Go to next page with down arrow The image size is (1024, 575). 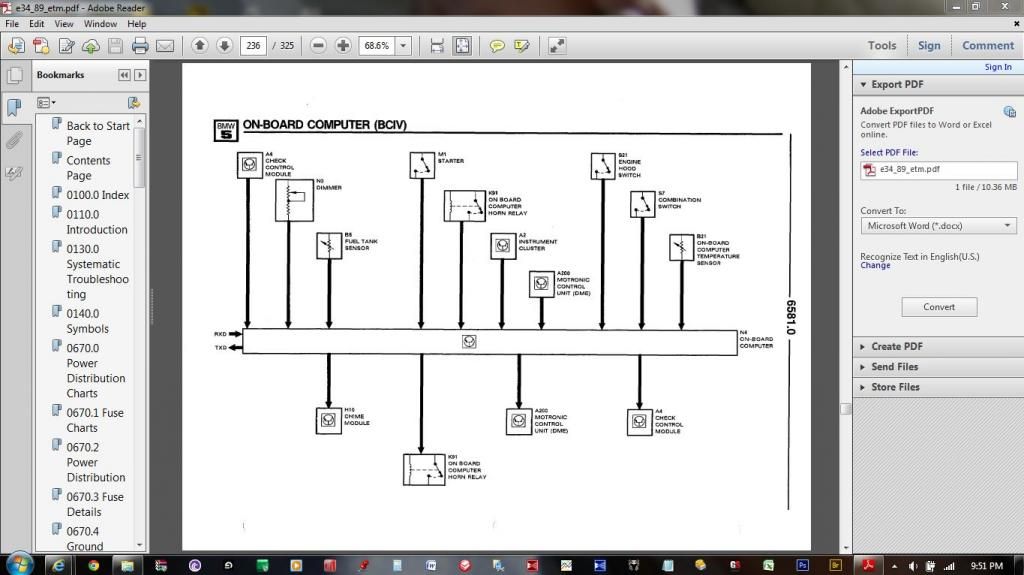point(224,45)
